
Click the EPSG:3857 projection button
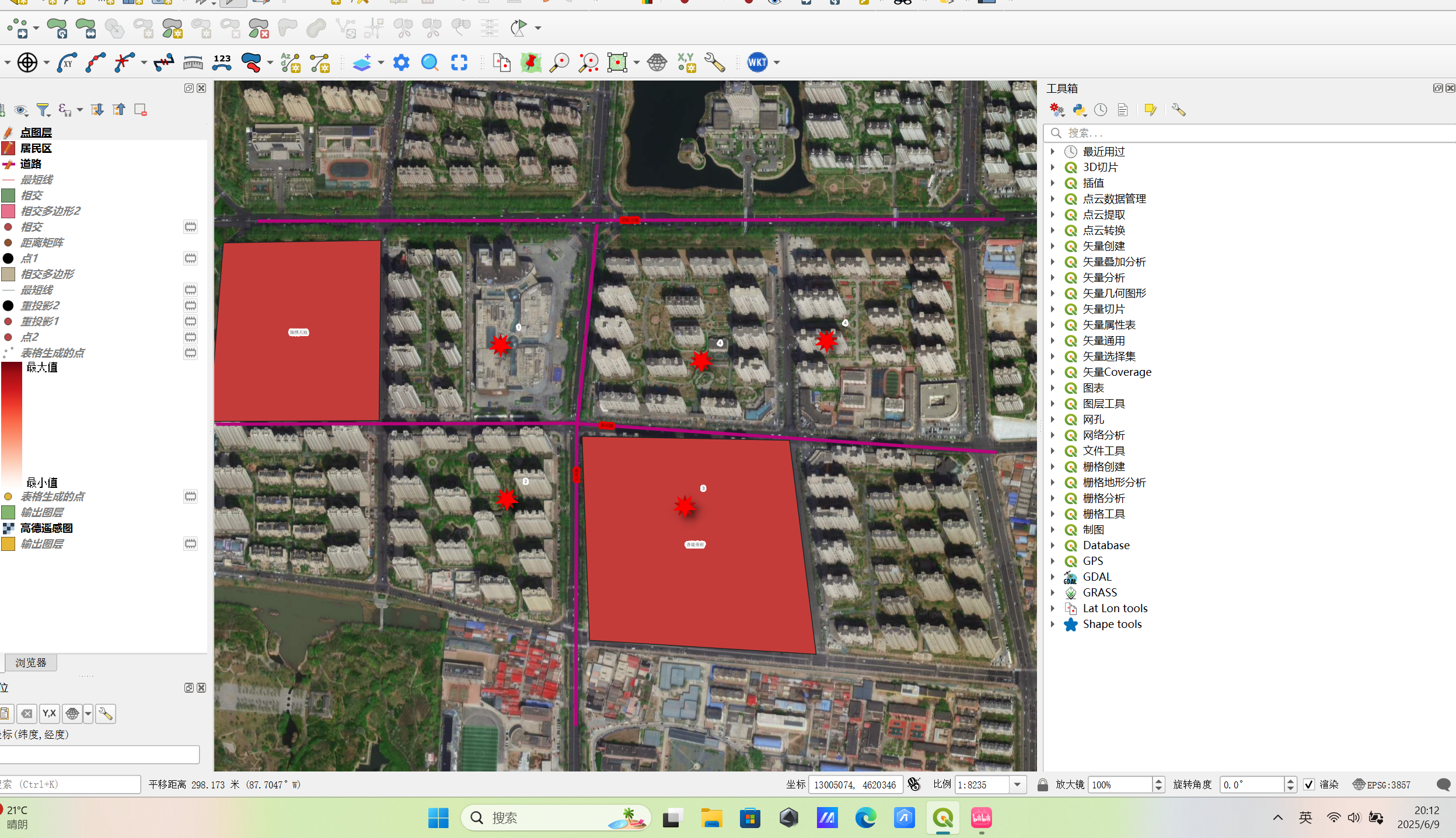click(1382, 784)
